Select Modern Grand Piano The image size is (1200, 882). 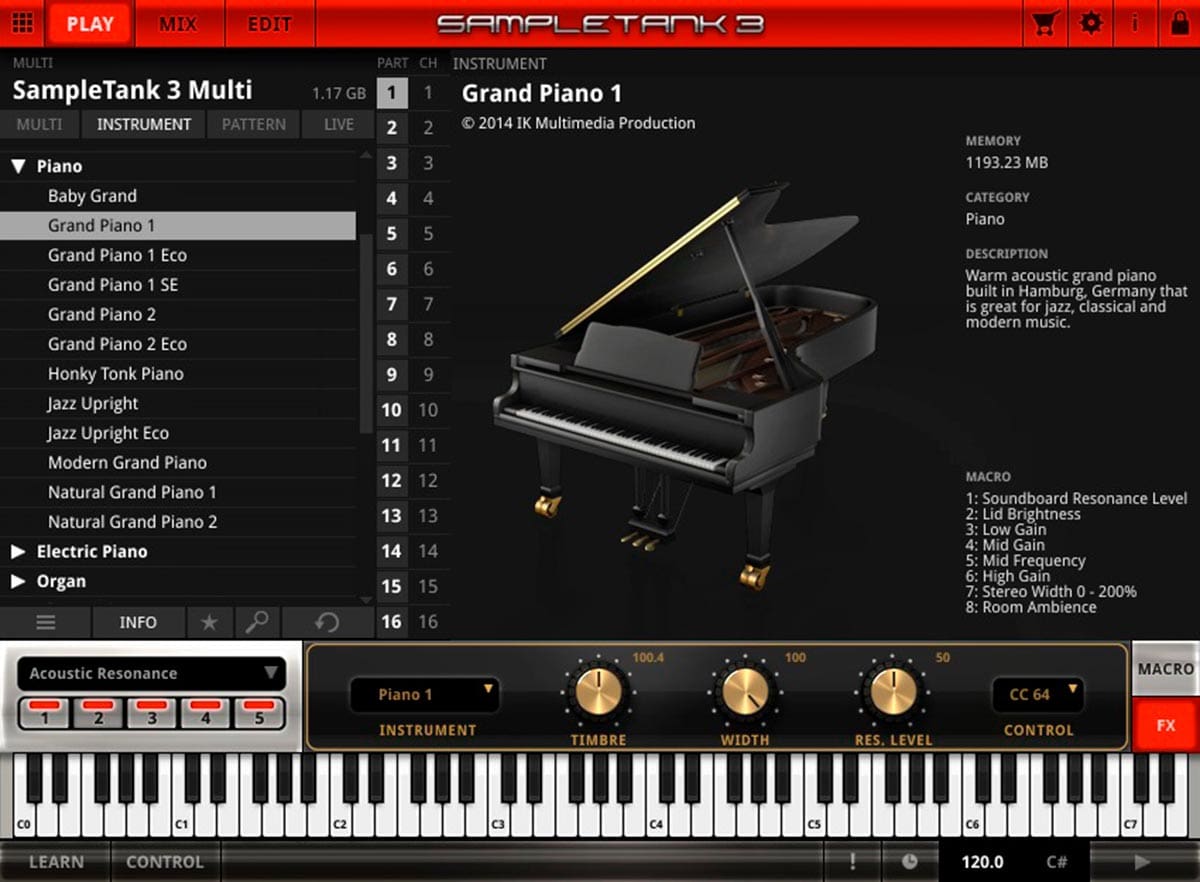coord(178,463)
